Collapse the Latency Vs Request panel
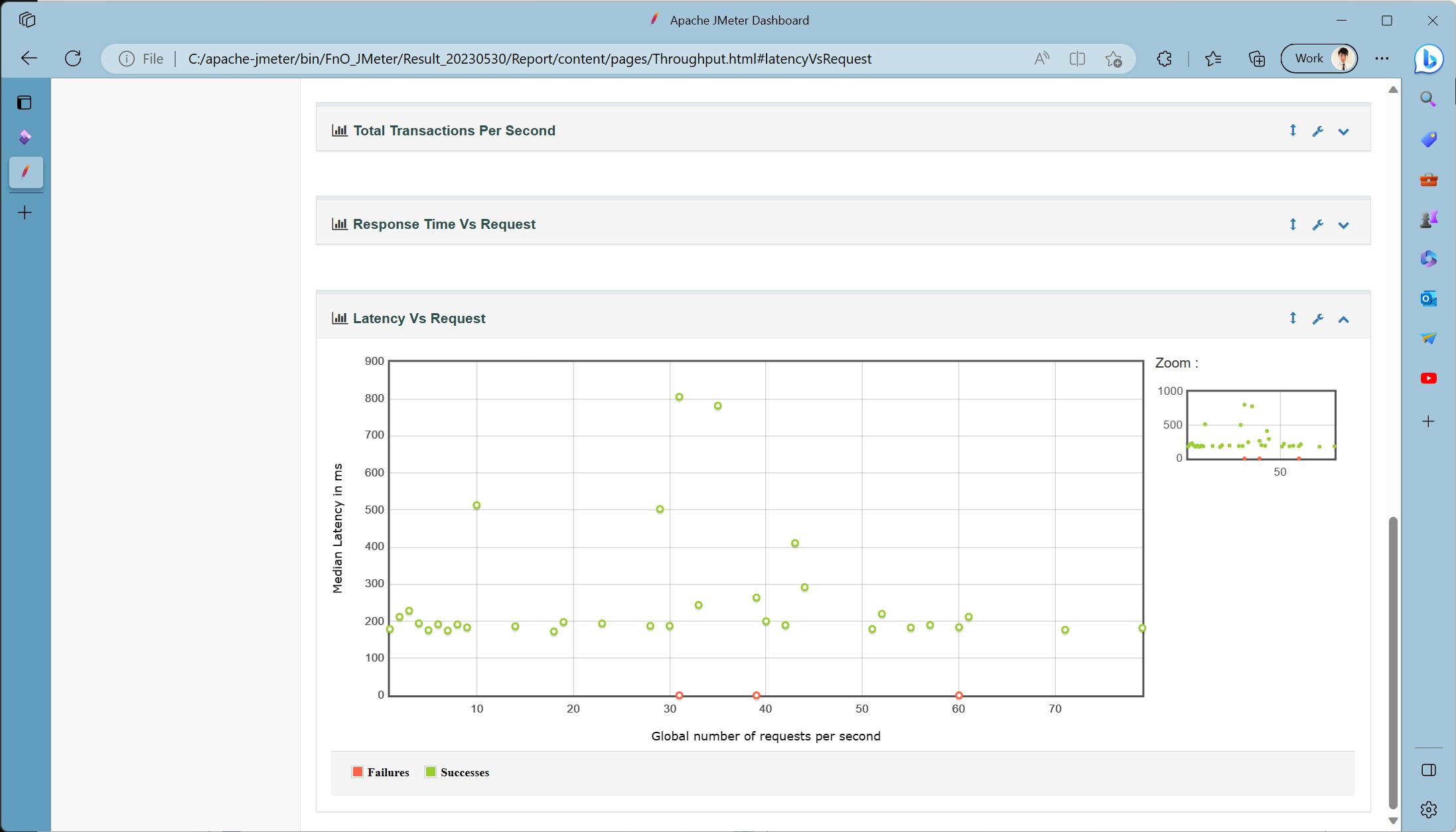 coord(1343,319)
